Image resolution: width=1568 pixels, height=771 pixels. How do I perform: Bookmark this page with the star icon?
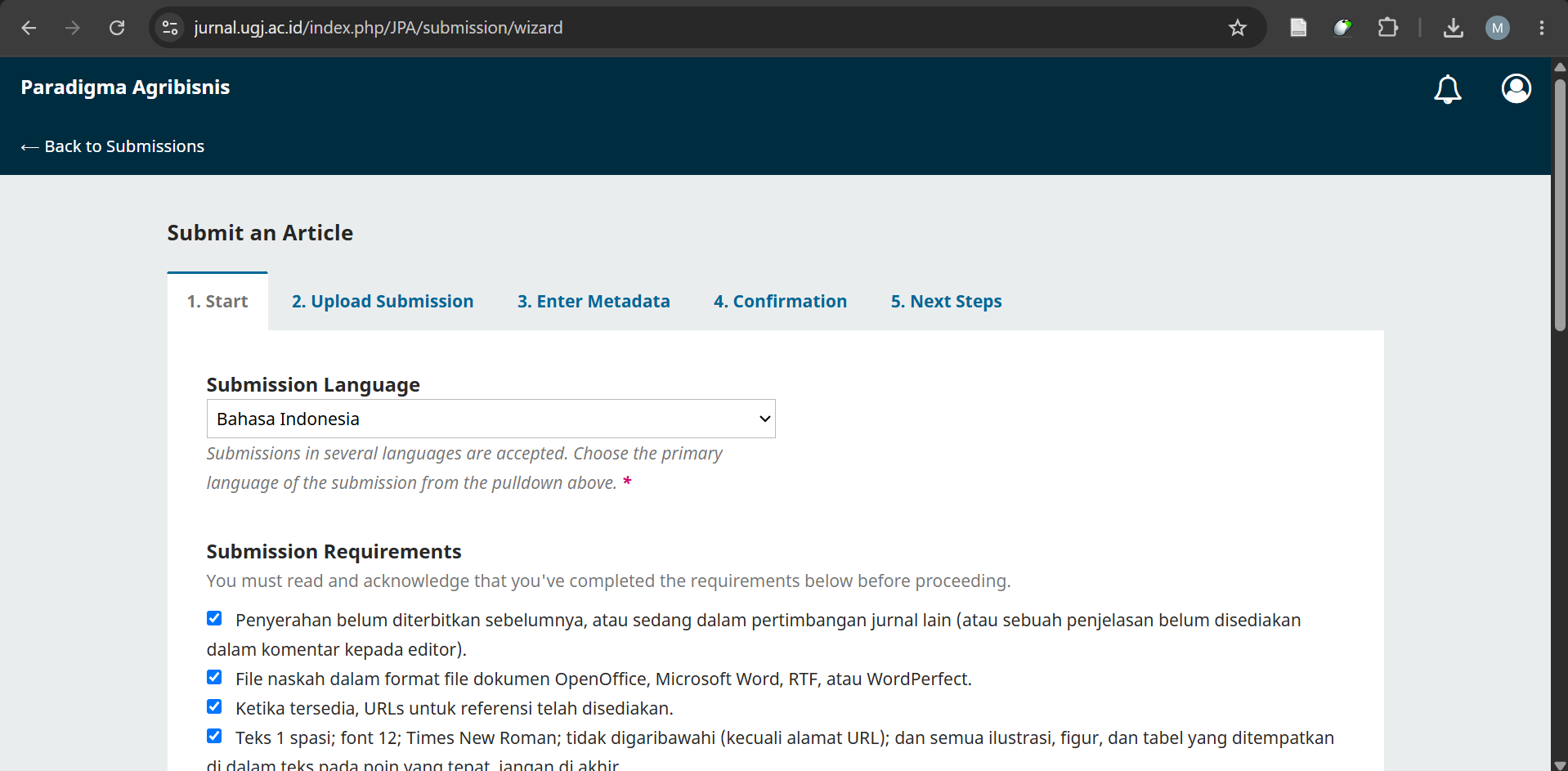pyautogui.click(x=1238, y=28)
